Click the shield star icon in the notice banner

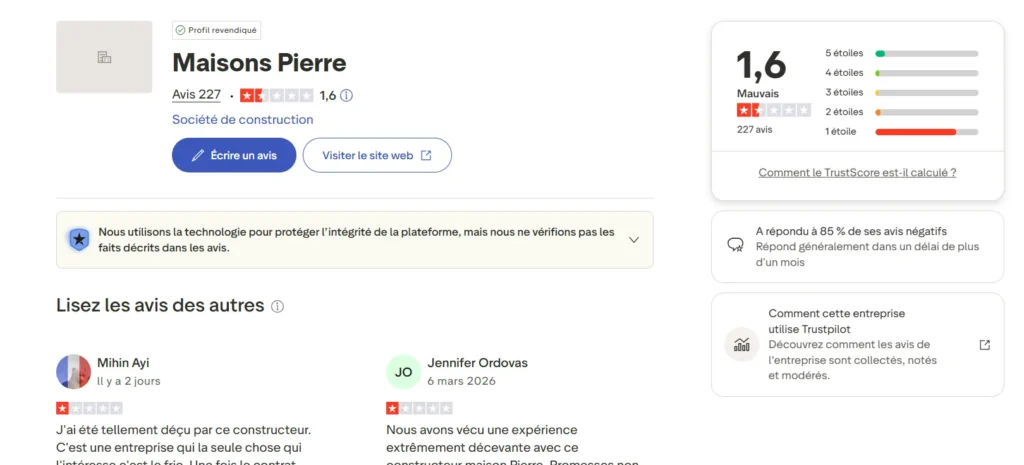tap(78, 239)
